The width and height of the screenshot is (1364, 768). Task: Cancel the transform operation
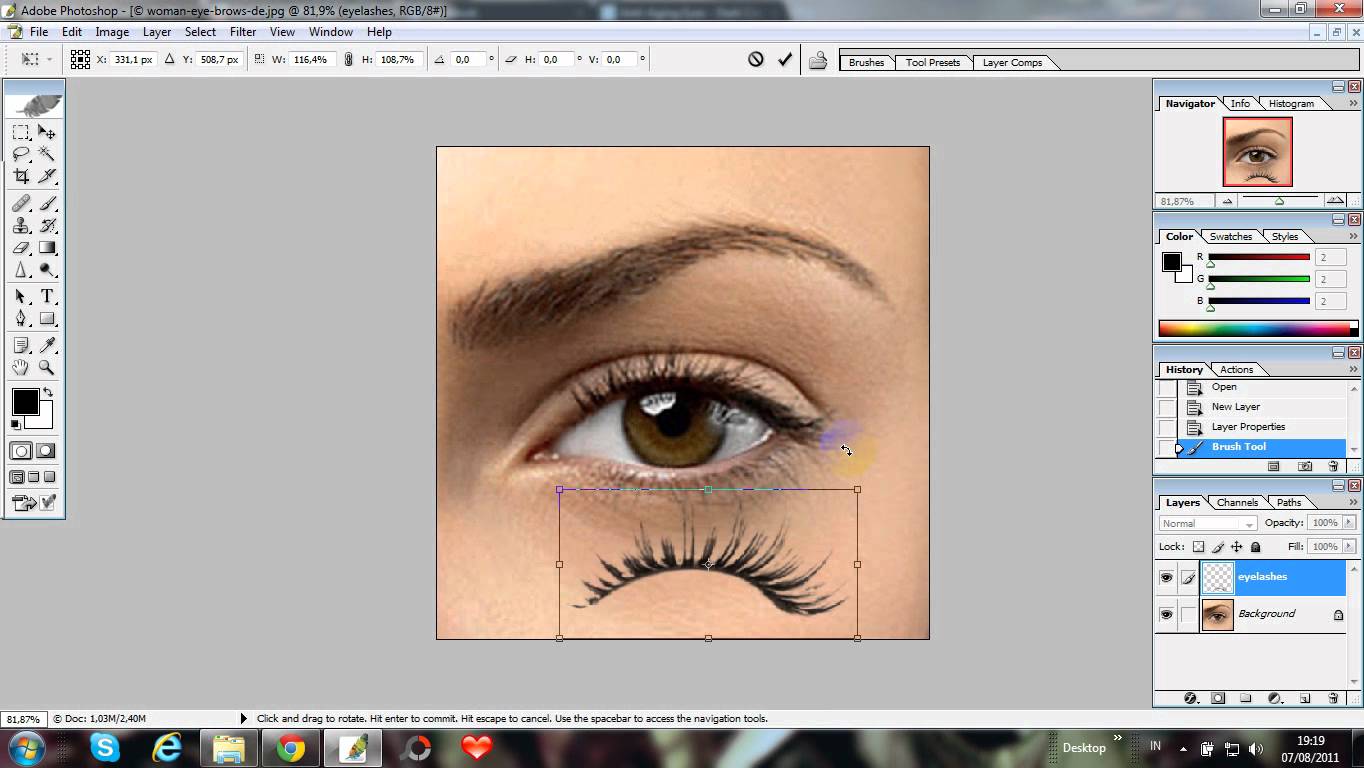point(756,60)
